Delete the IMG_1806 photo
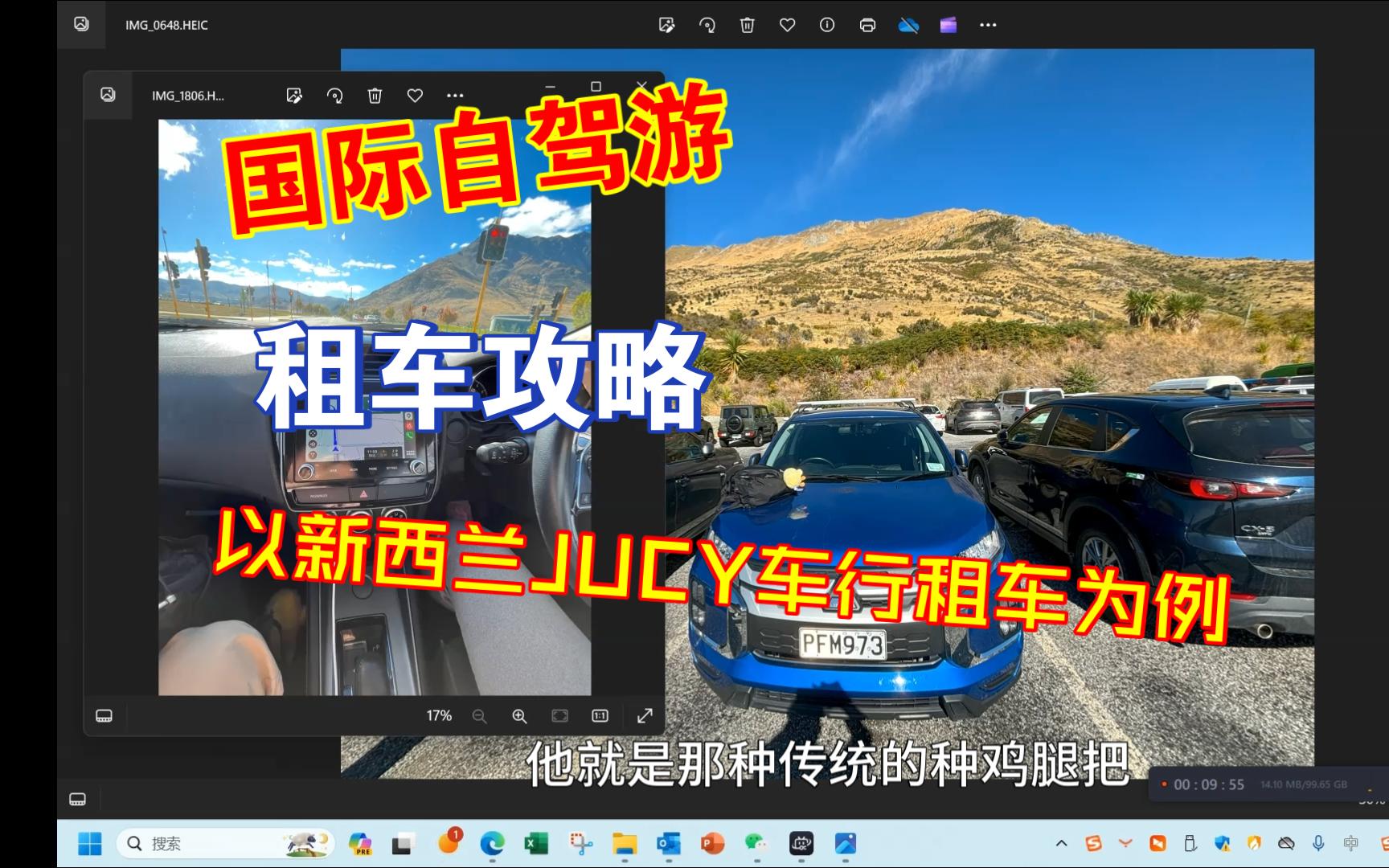The height and width of the screenshot is (868, 1389). click(x=375, y=96)
